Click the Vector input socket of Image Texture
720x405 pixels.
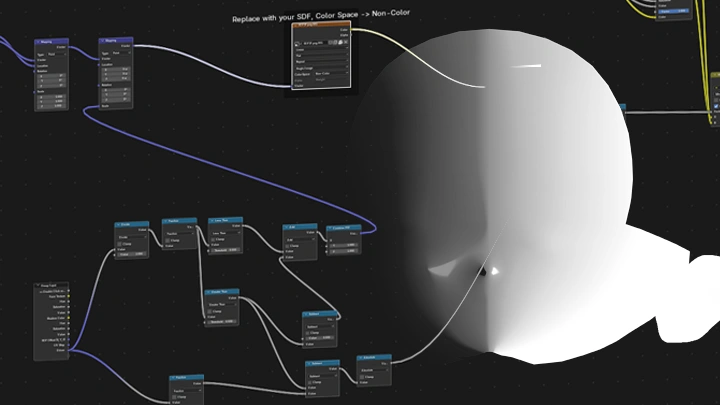click(x=292, y=86)
